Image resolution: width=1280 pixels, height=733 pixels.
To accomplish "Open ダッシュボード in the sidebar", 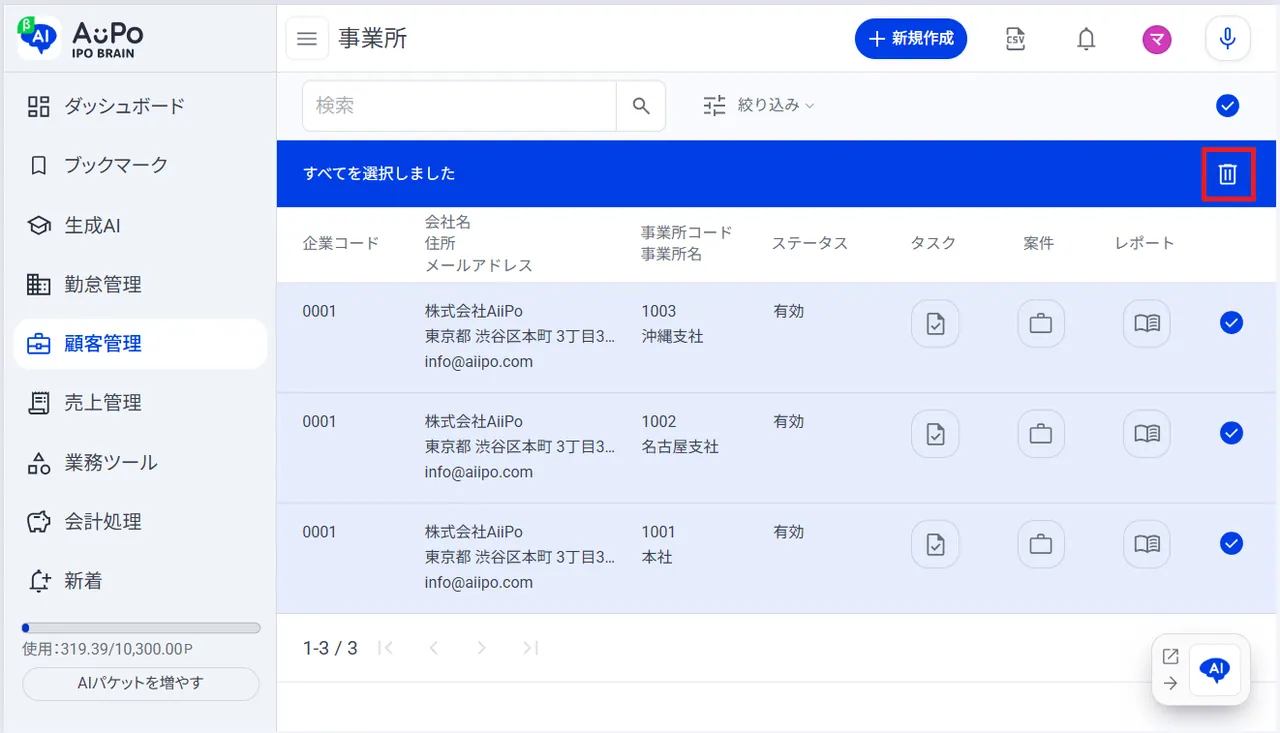I will click(x=141, y=107).
